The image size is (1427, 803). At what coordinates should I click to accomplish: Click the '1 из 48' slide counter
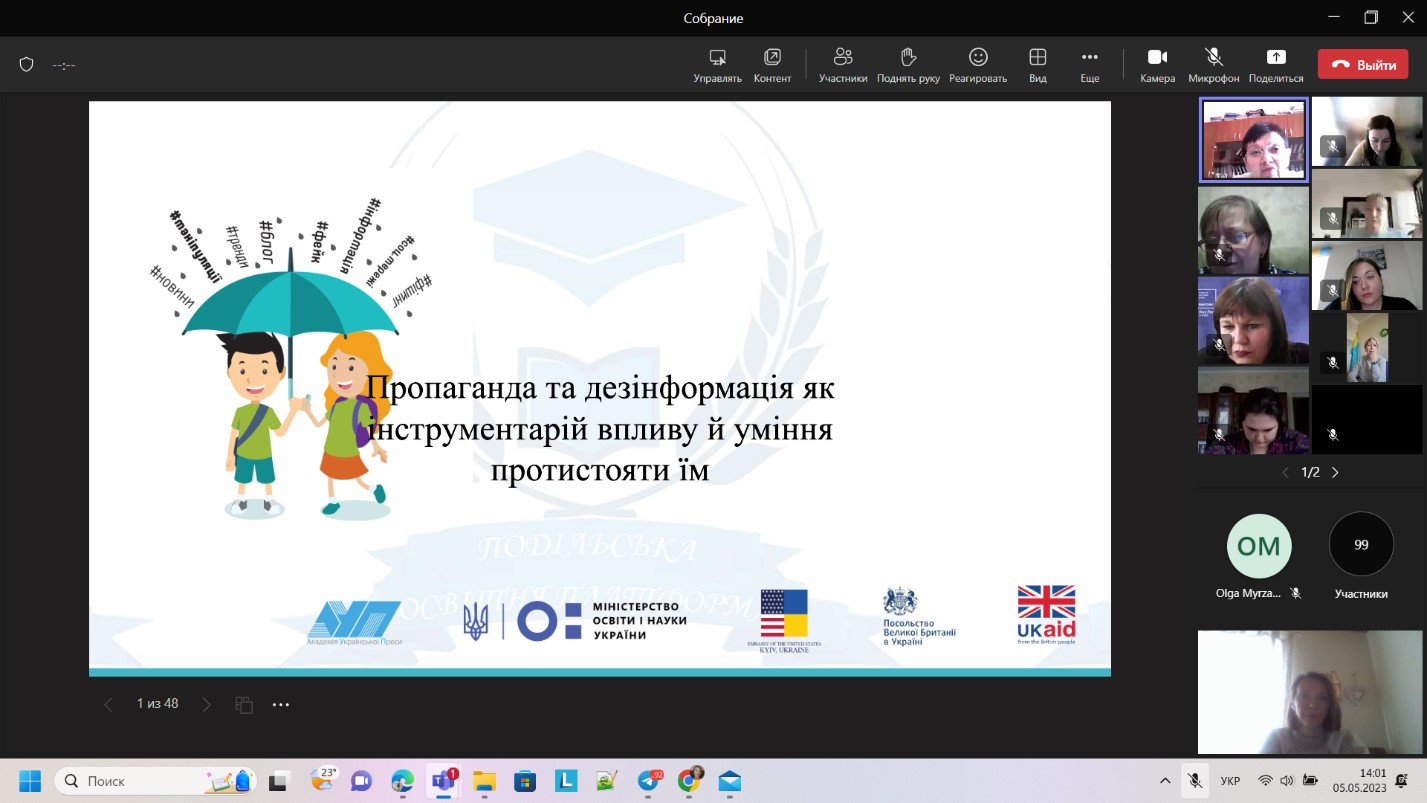[x=158, y=704]
